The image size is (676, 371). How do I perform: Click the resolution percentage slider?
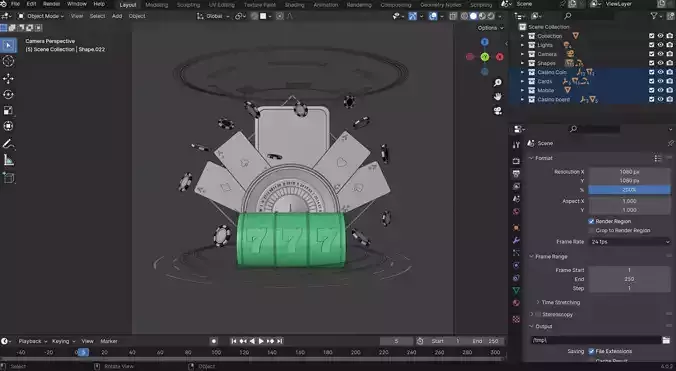tap(629, 190)
